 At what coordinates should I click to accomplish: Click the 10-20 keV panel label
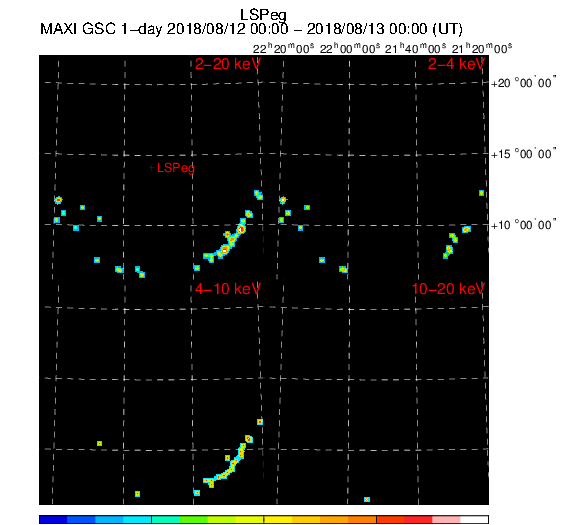(x=448, y=289)
